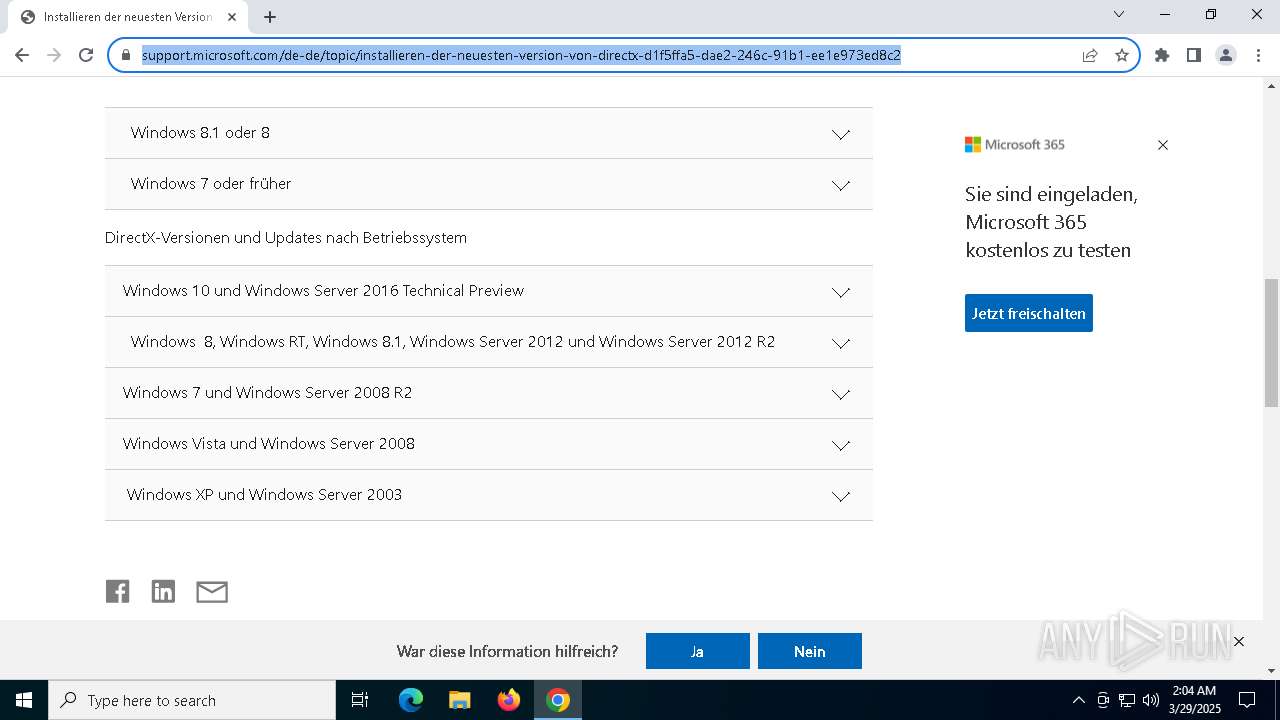Click the taskbar search box

pos(192,700)
